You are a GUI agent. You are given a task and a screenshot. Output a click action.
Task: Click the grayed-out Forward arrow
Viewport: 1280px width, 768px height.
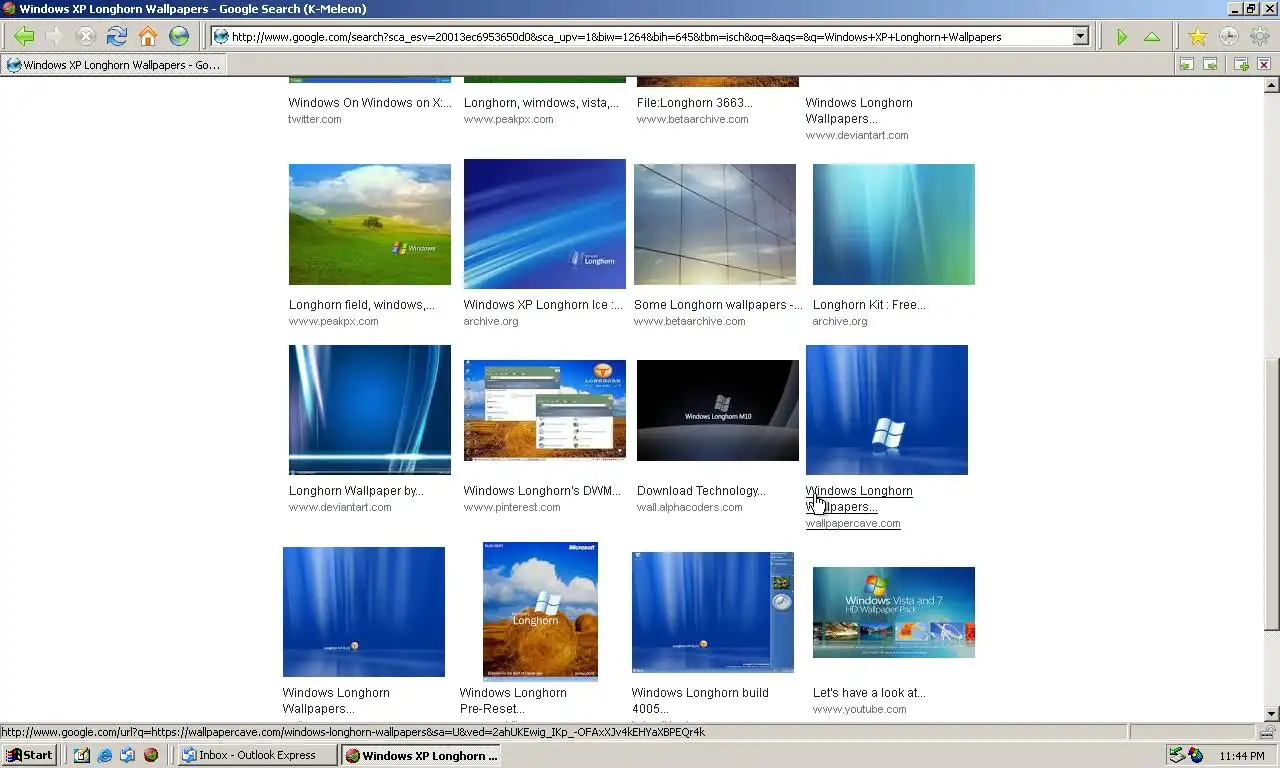click(55, 37)
